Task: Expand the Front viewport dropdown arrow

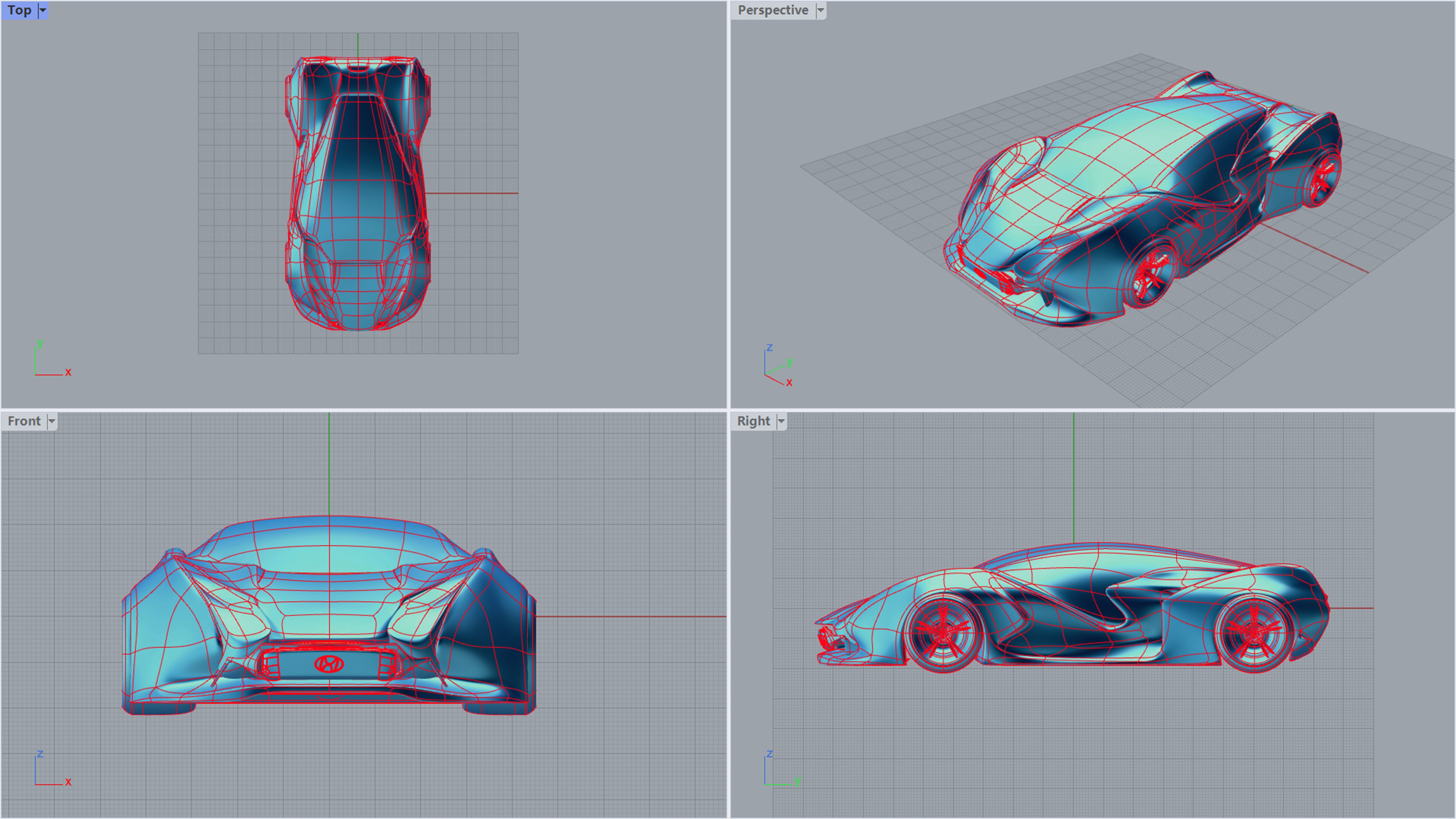Action: click(x=52, y=421)
